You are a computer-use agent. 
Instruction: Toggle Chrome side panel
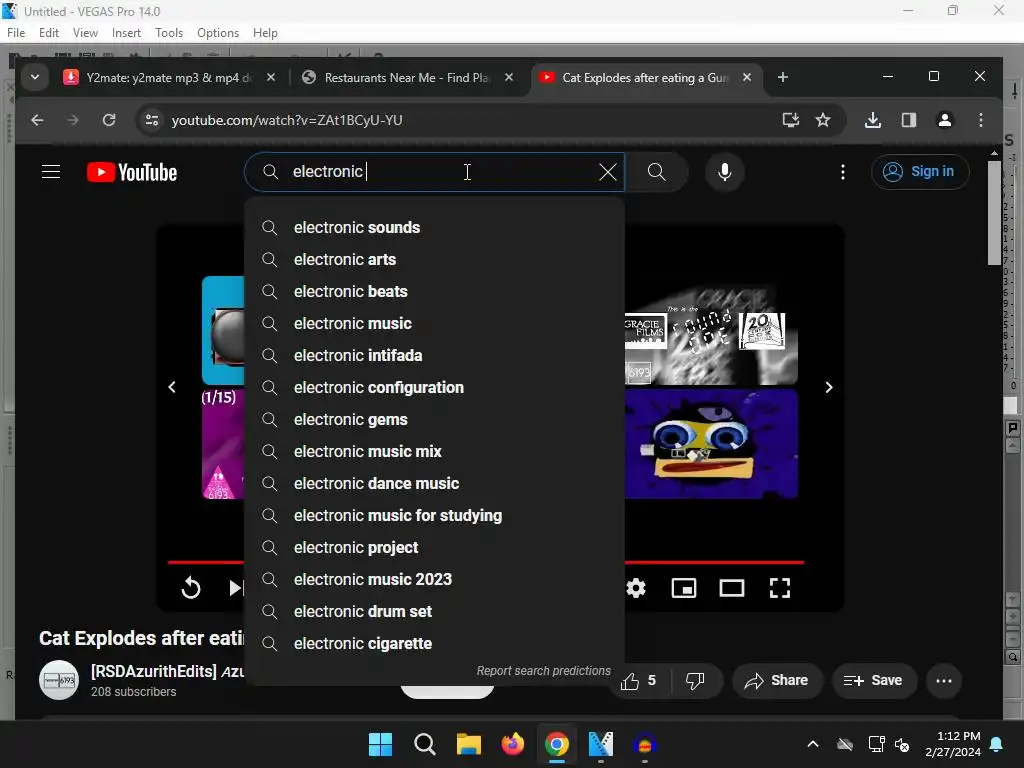coord(908,120)
